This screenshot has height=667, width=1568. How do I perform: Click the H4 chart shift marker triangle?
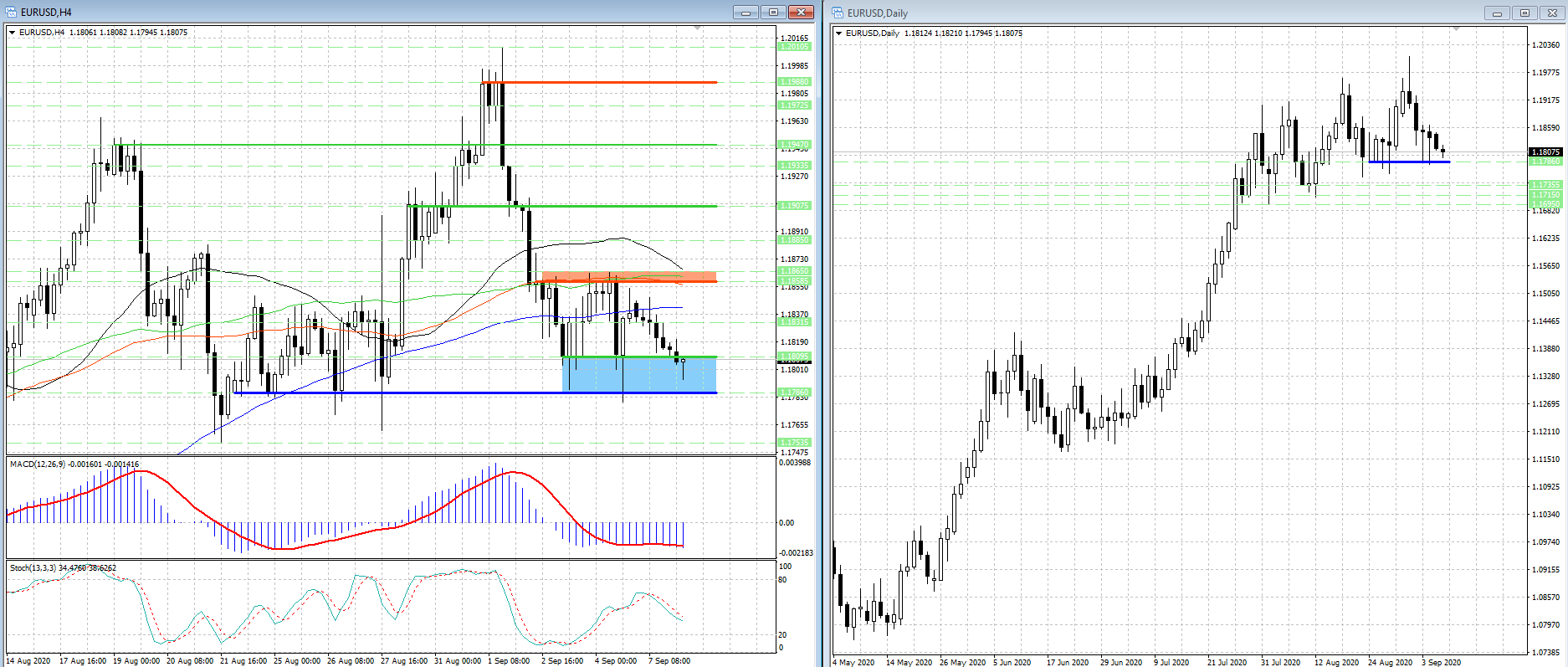[698, 28]
